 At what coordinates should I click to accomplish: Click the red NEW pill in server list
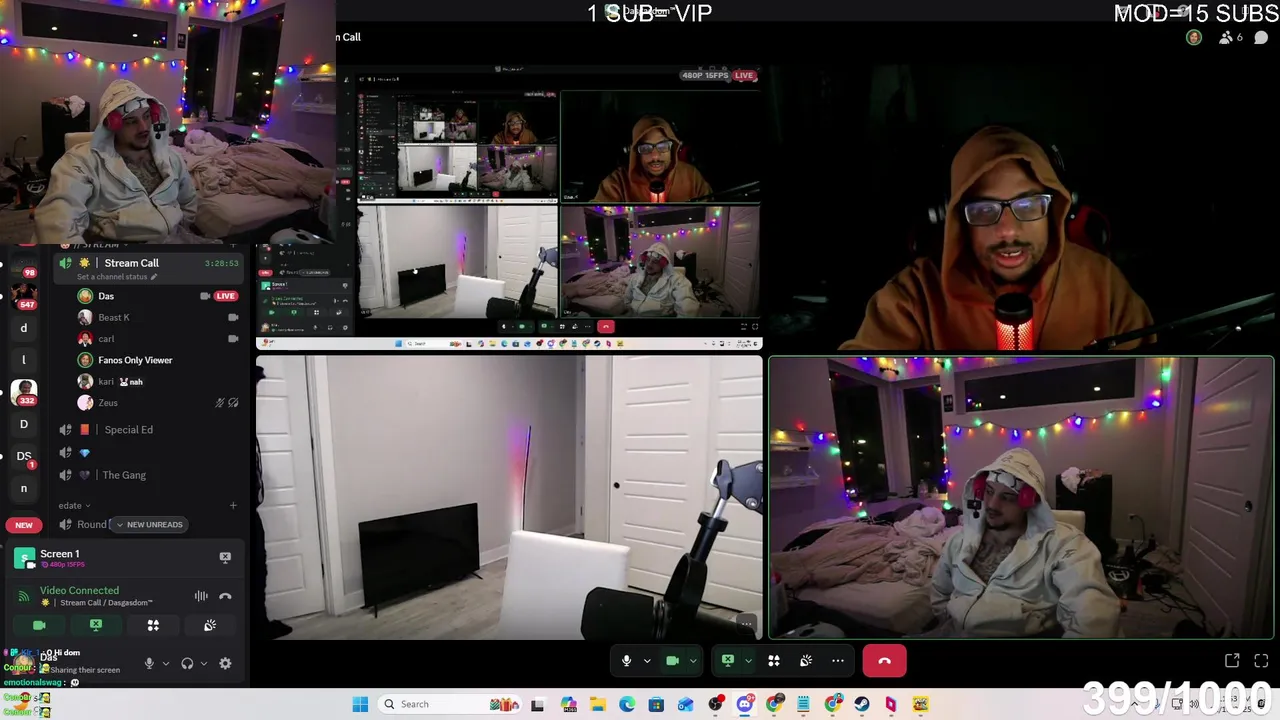23,525
